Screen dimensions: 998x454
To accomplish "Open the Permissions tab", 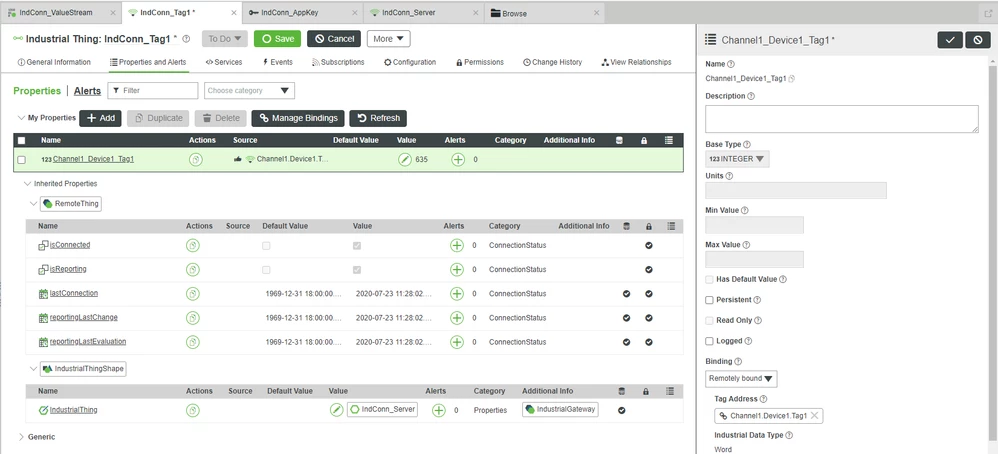I will (x=480, y=62).
